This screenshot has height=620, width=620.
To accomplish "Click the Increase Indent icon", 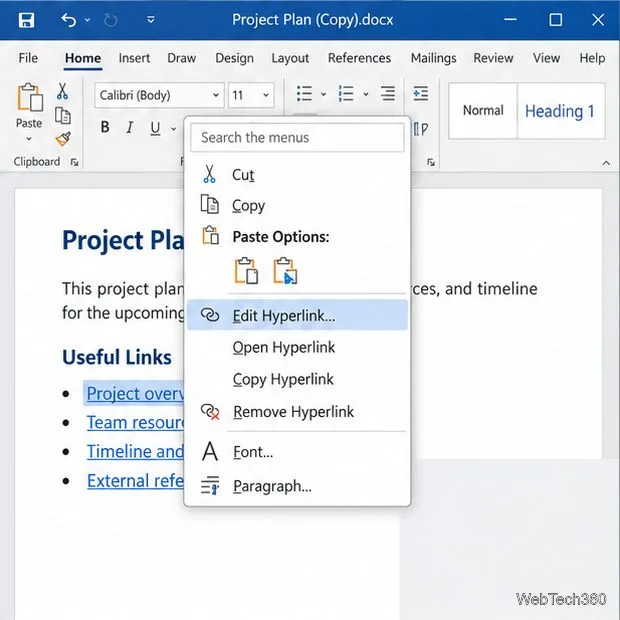I will [x=420, y=94].
